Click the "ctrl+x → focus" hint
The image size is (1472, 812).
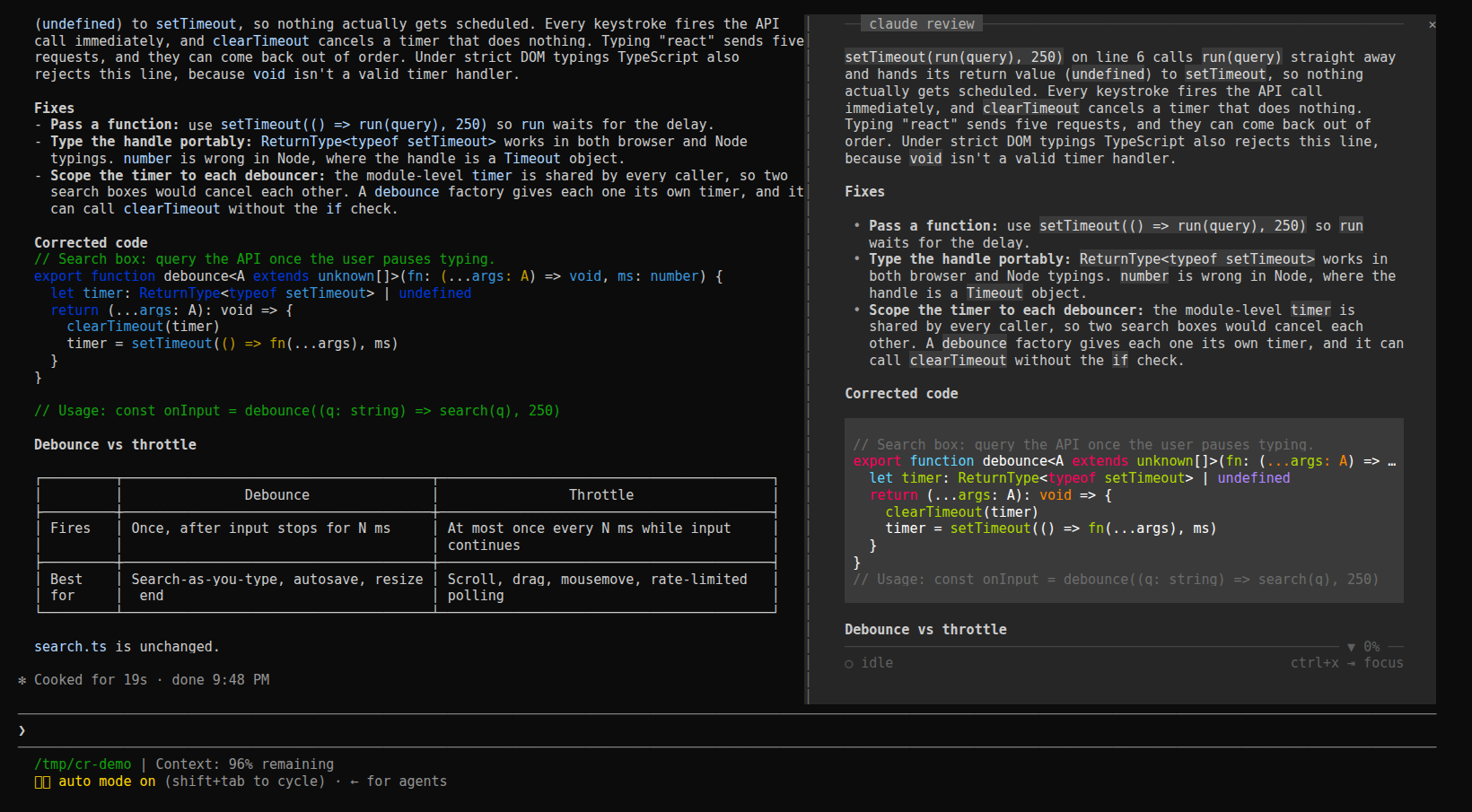pyautogui.click(x=1346, y=663)
